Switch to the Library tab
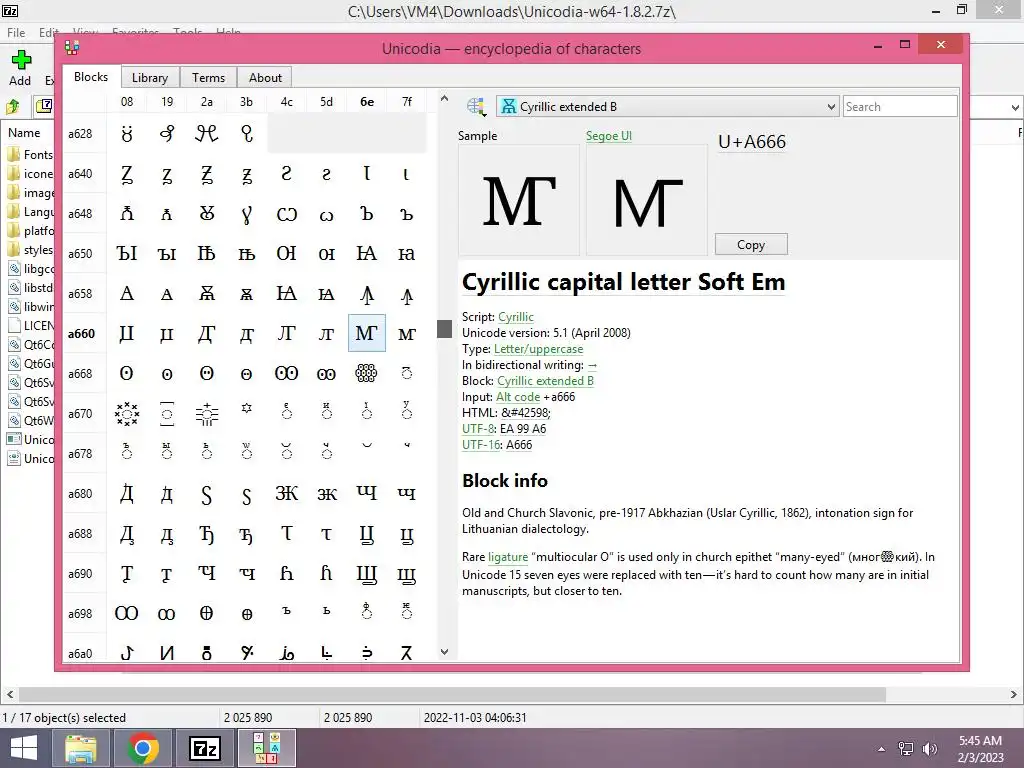 [150, 78]
